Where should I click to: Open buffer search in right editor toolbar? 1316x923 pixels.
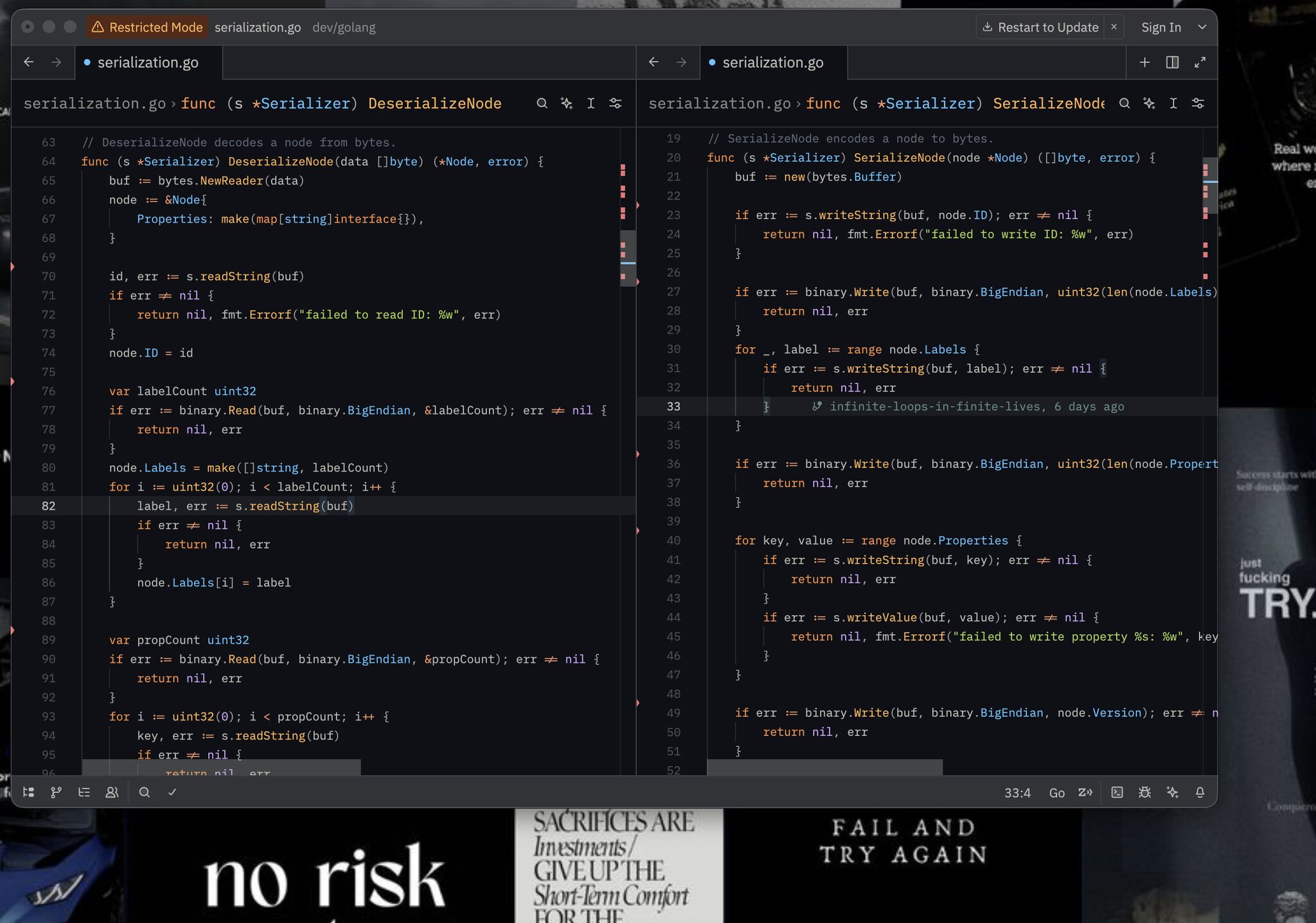(1125, 103)
